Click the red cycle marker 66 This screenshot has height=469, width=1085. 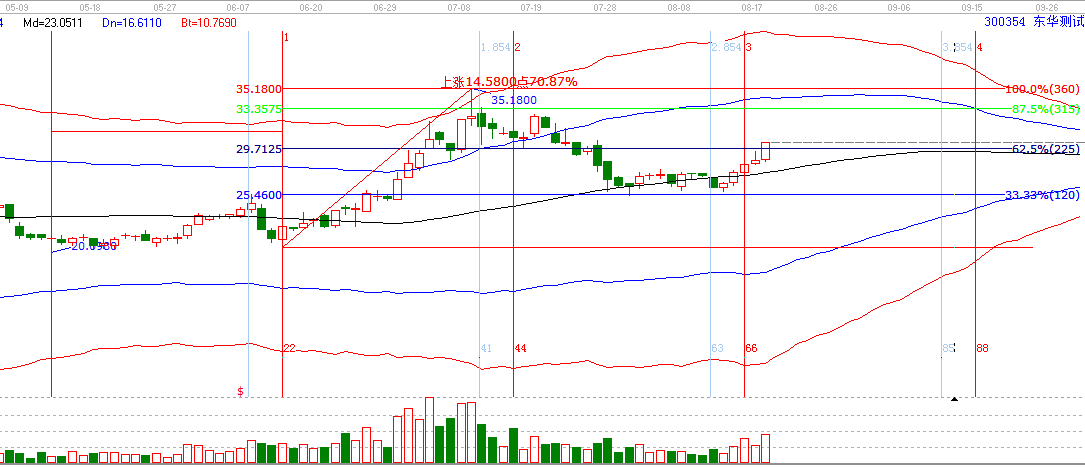coord(752,348)
